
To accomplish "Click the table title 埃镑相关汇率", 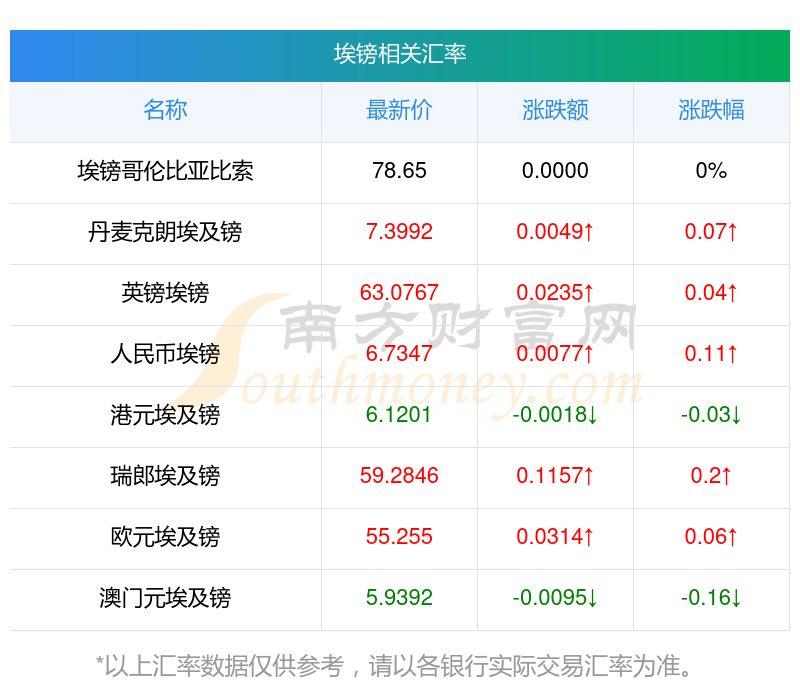I will click(399, 55).
